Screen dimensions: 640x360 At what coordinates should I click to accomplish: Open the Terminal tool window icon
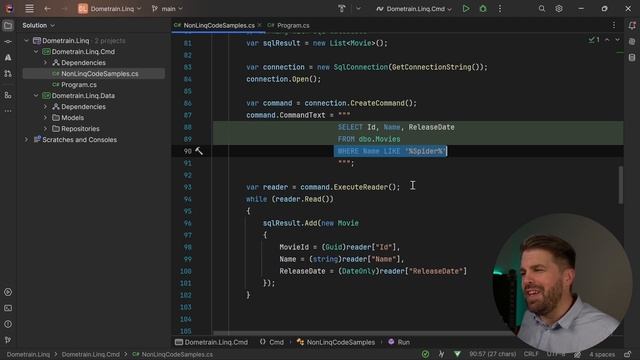pos(8,308)
